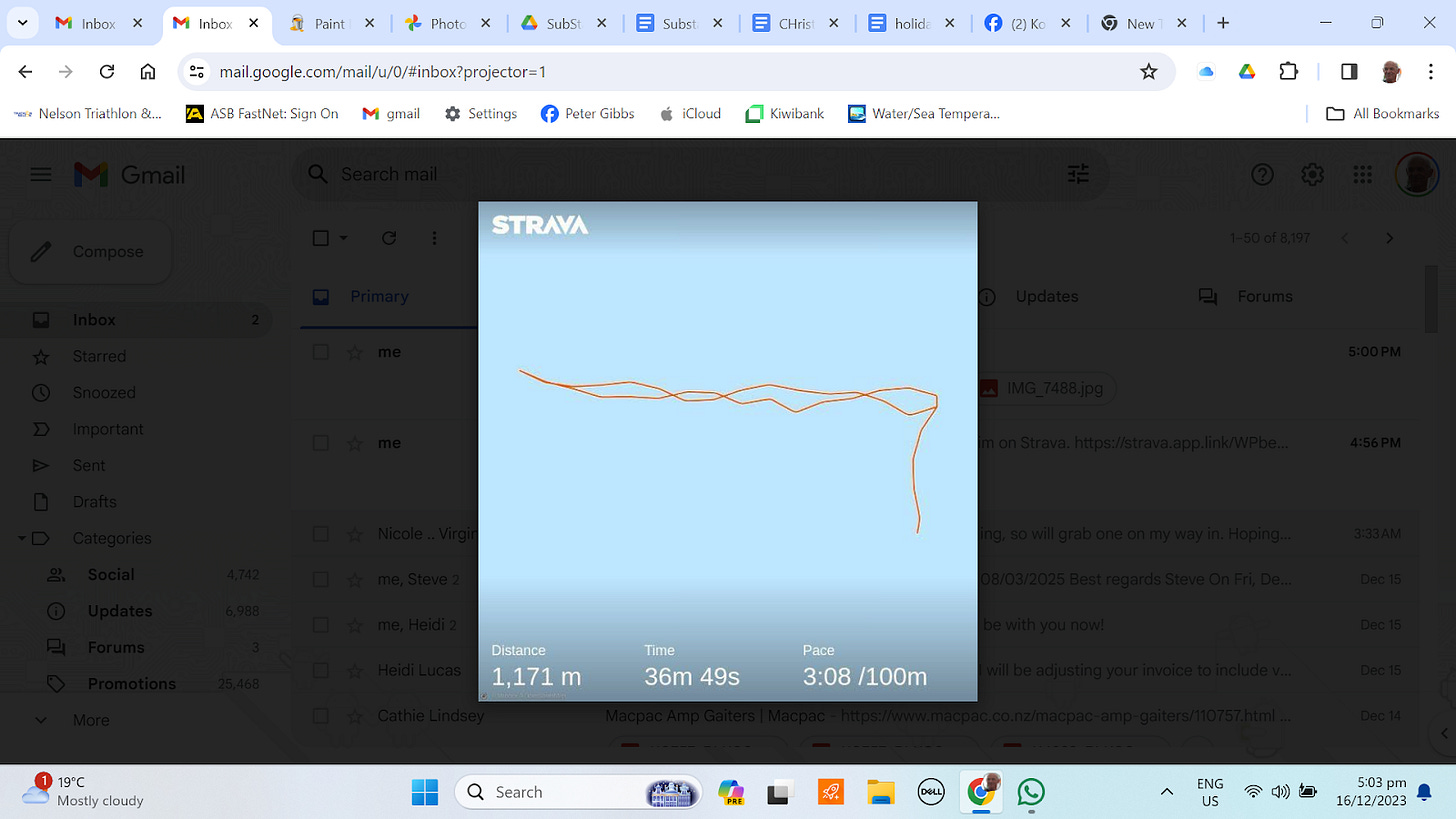Screen dimensions: 1456x819
Task: Open Chrome tab search dropdown
Action: 22,23
